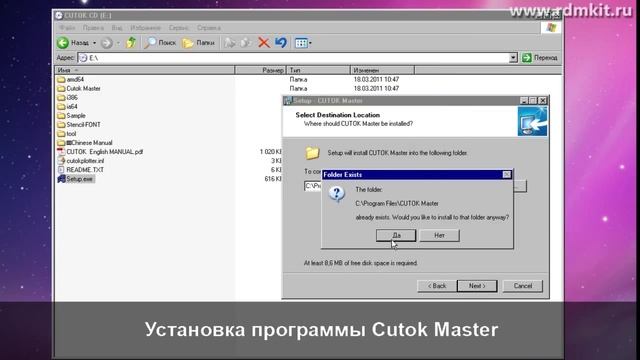This screenshot has height=360, width=640.
Task: Open the Сервис menu
Action: pos(179,28)
